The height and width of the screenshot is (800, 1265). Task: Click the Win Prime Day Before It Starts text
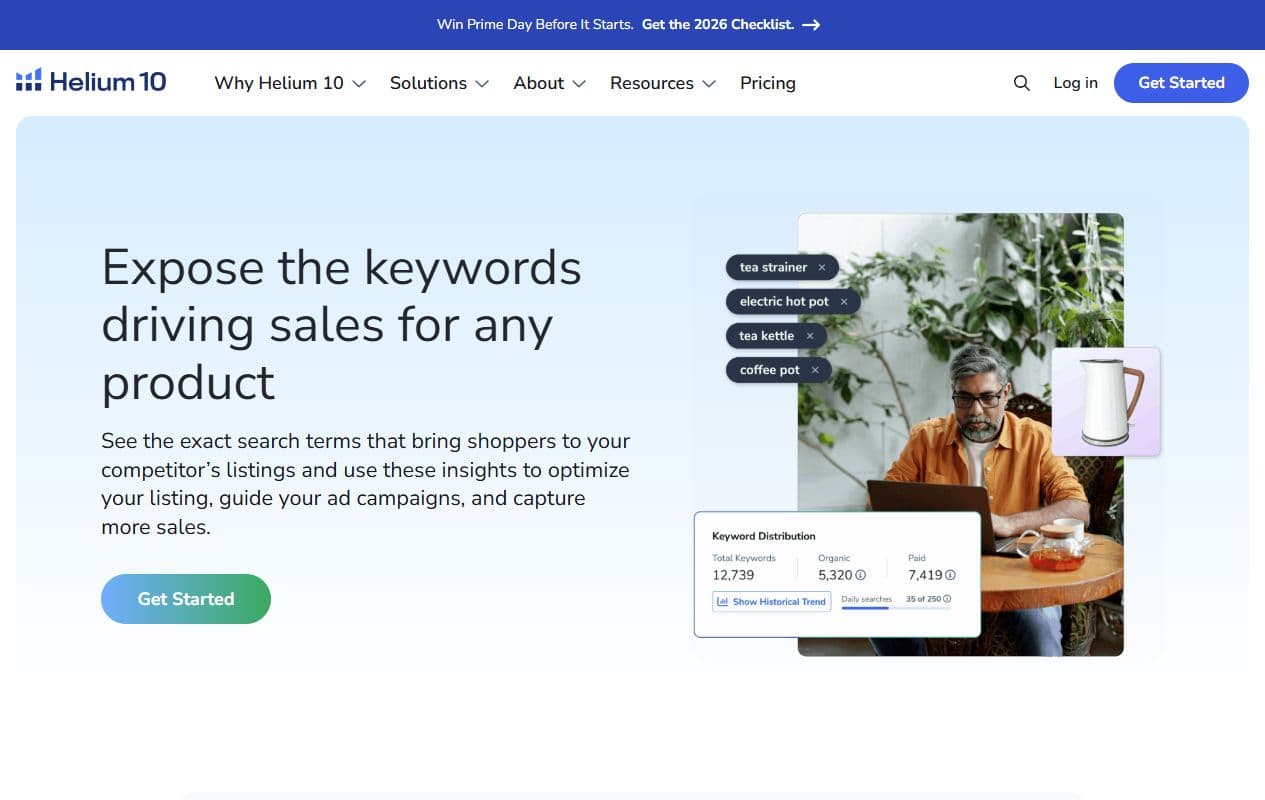point(535,25)
